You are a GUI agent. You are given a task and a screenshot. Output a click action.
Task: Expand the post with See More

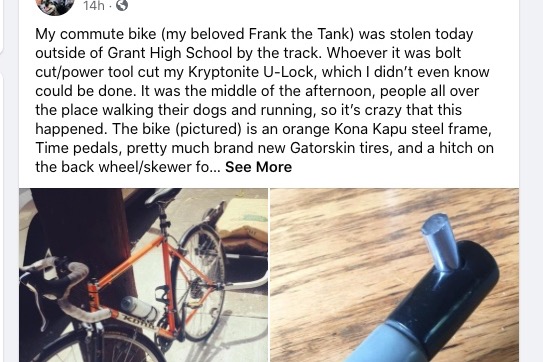pos(258,167)
